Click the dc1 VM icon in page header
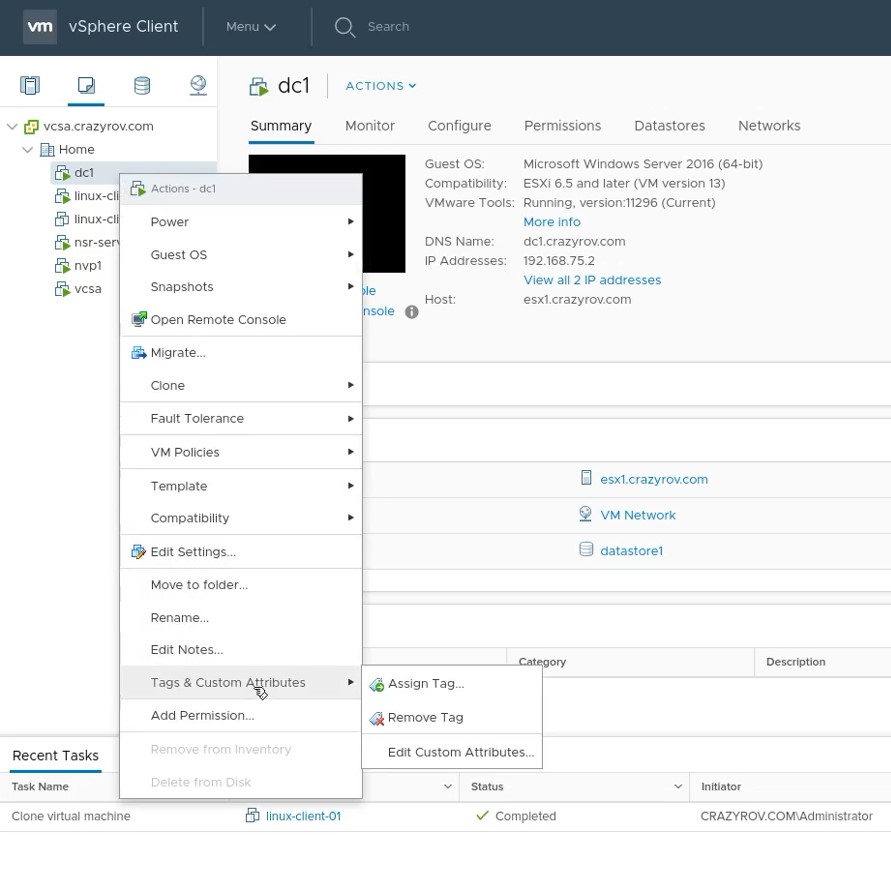 pyautogui.click(x=259, y=86)
